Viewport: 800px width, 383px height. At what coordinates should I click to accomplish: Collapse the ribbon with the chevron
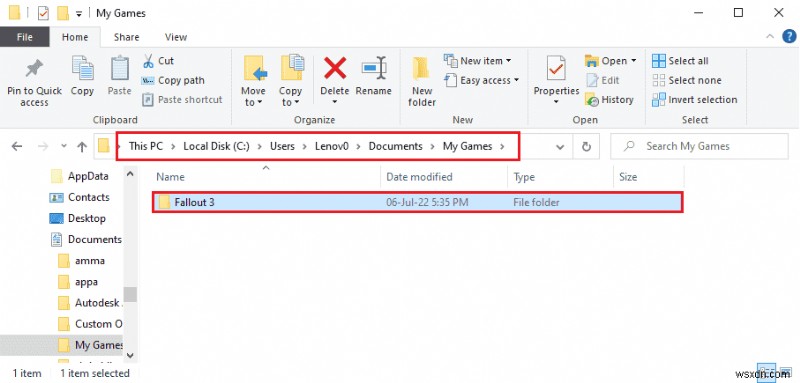[770, 37]
